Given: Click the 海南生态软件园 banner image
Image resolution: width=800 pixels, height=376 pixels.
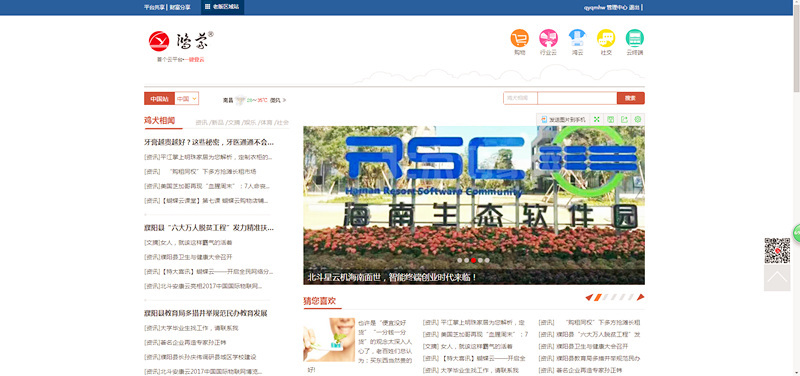Looking at the screenshot, I should [474, 205].
